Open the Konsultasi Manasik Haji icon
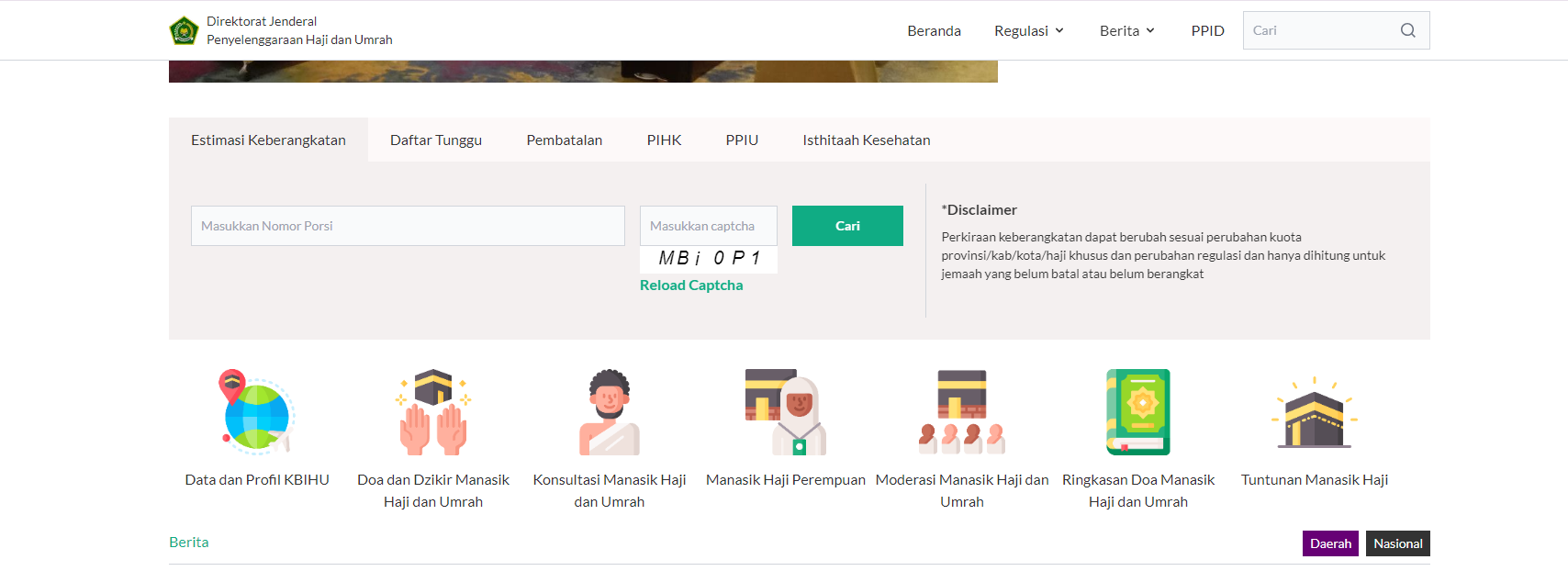 coord(610,412)
